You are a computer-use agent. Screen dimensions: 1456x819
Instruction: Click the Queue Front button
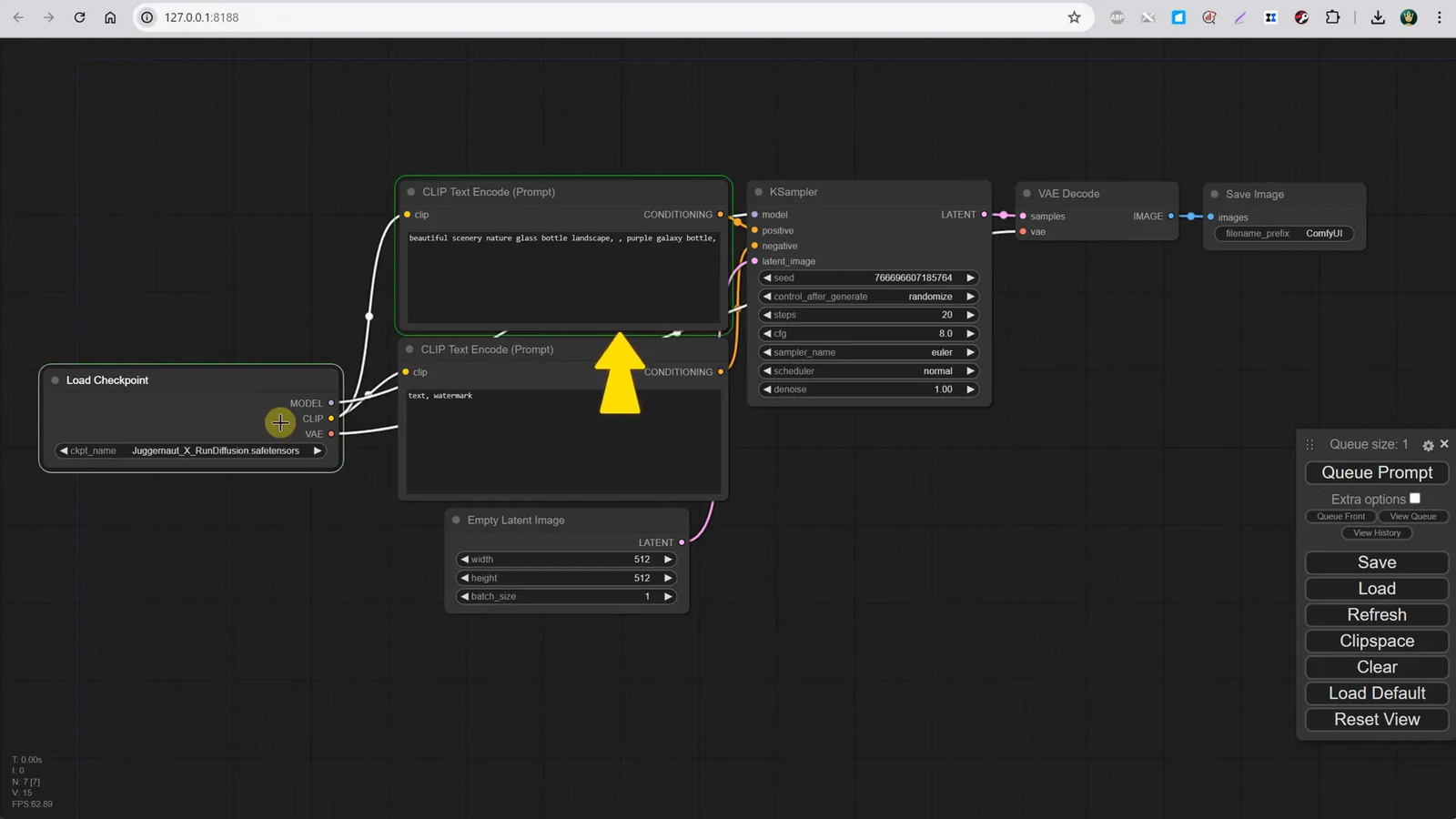click(1340, 516)
